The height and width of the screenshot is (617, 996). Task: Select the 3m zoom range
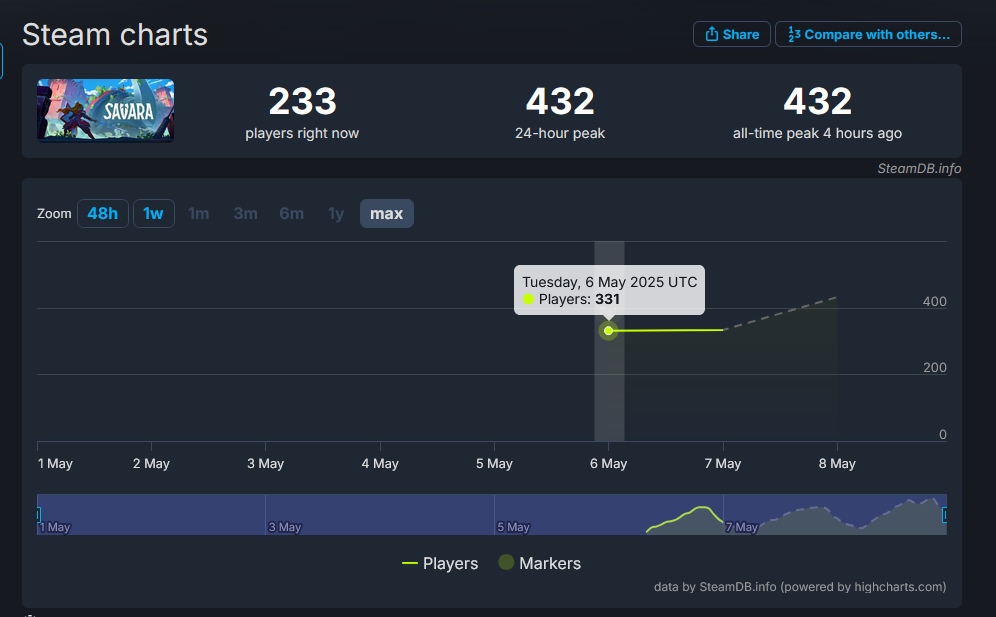pos(245,214)
